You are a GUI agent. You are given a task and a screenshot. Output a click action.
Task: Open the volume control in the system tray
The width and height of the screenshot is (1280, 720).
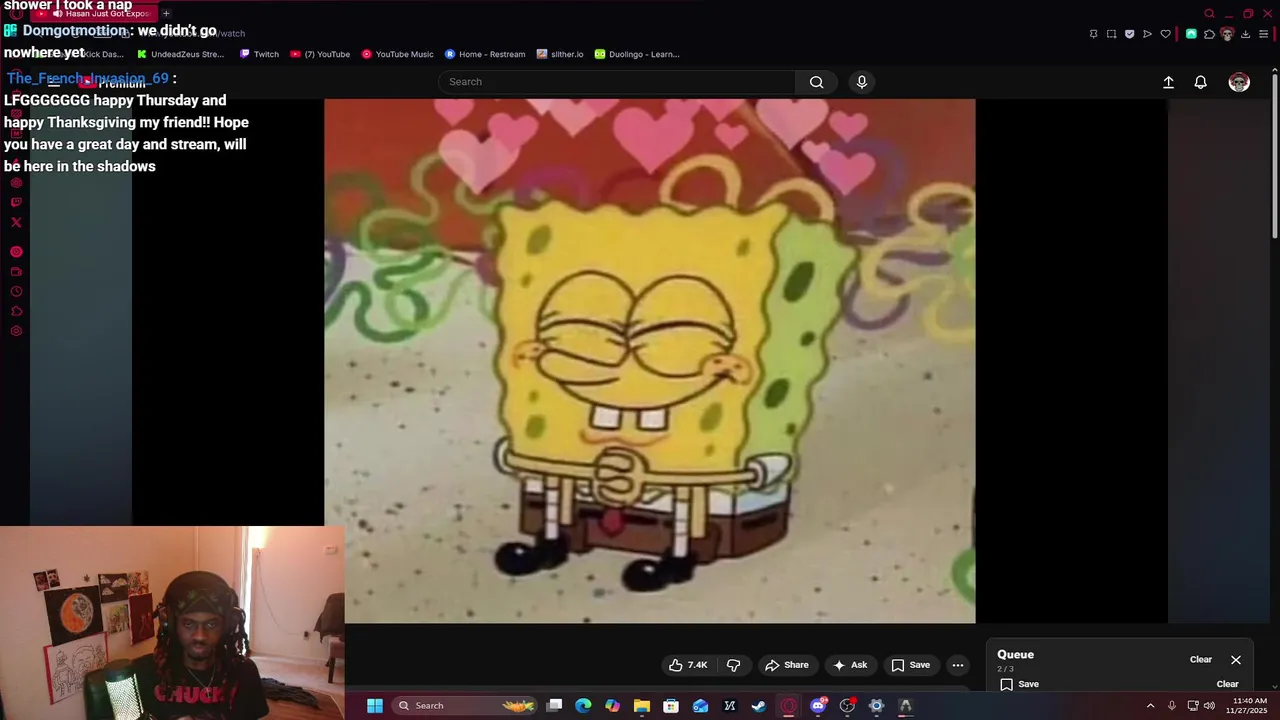1209,706
